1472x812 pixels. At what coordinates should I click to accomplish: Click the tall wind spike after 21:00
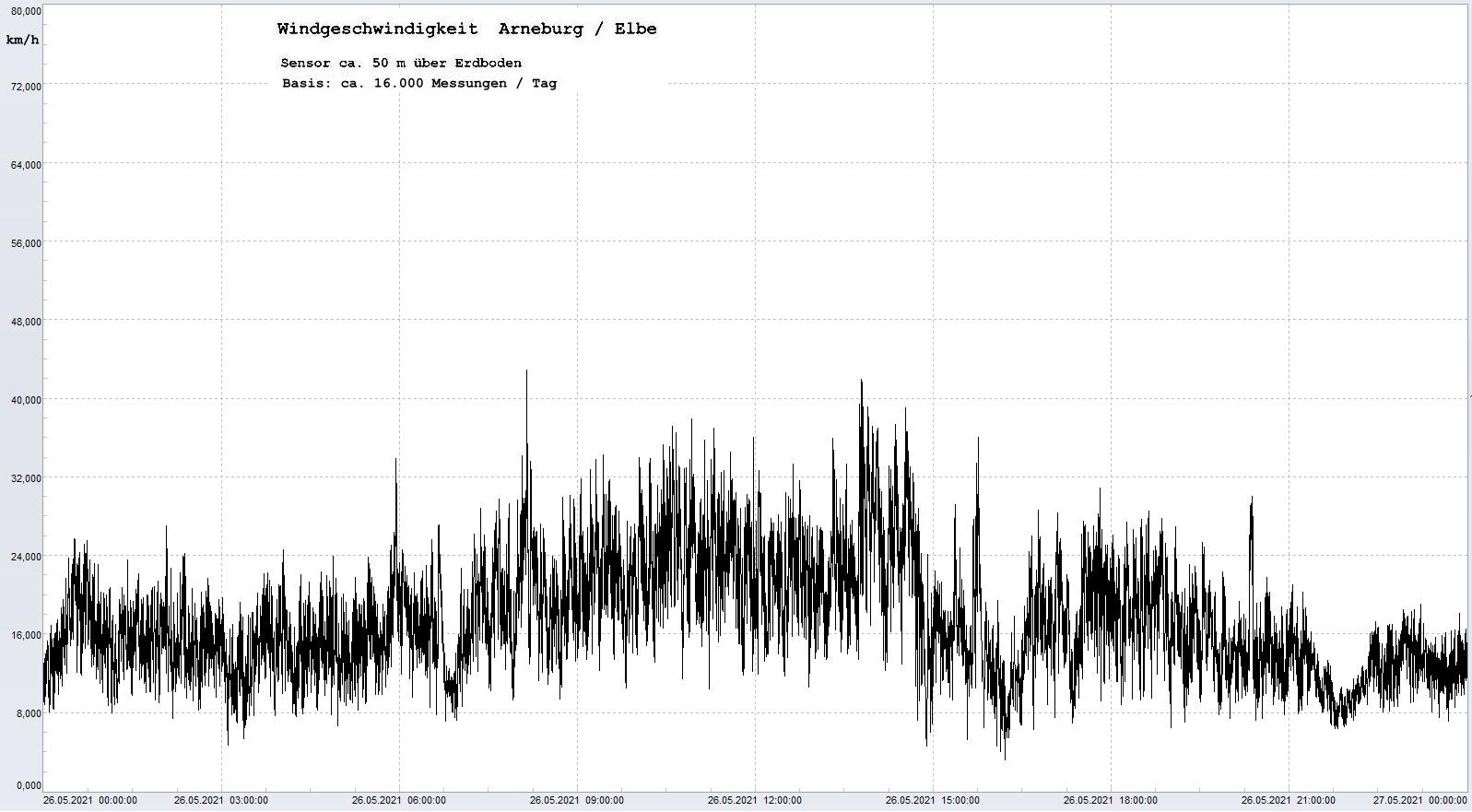click(1251, 500)
